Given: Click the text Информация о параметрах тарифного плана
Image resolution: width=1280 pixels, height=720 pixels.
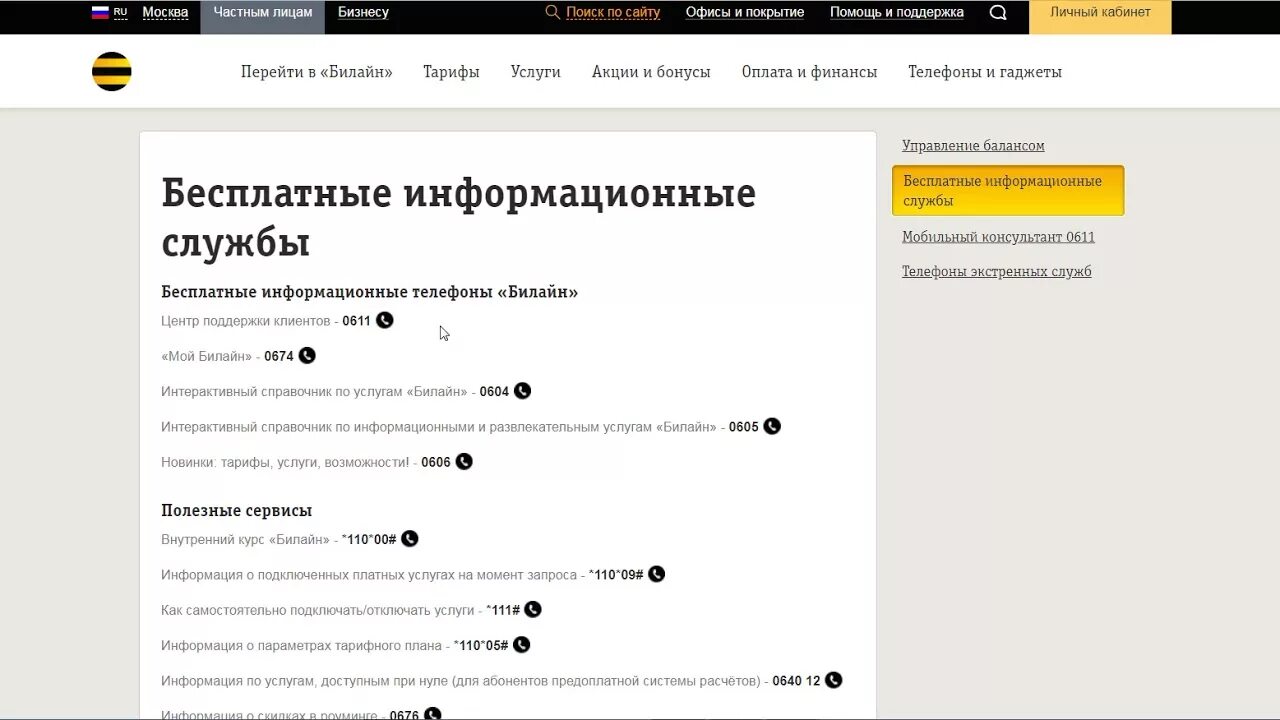Looking at the screenshot, I should click(301, 646).
